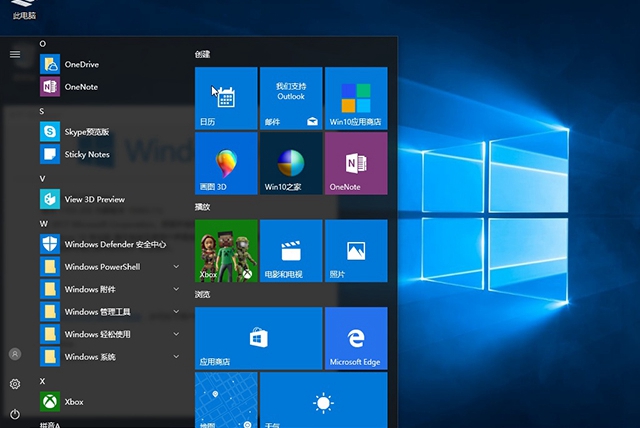This screenshot has height=428, width=640.
Task: Open Xbox in the app list
Action: point(110,401)
